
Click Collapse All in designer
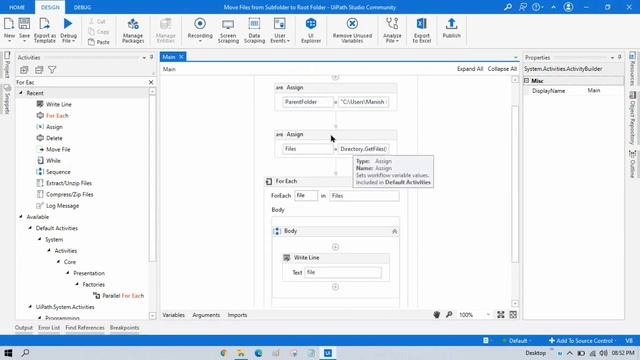pyautogui.click(x=502, y=69)
